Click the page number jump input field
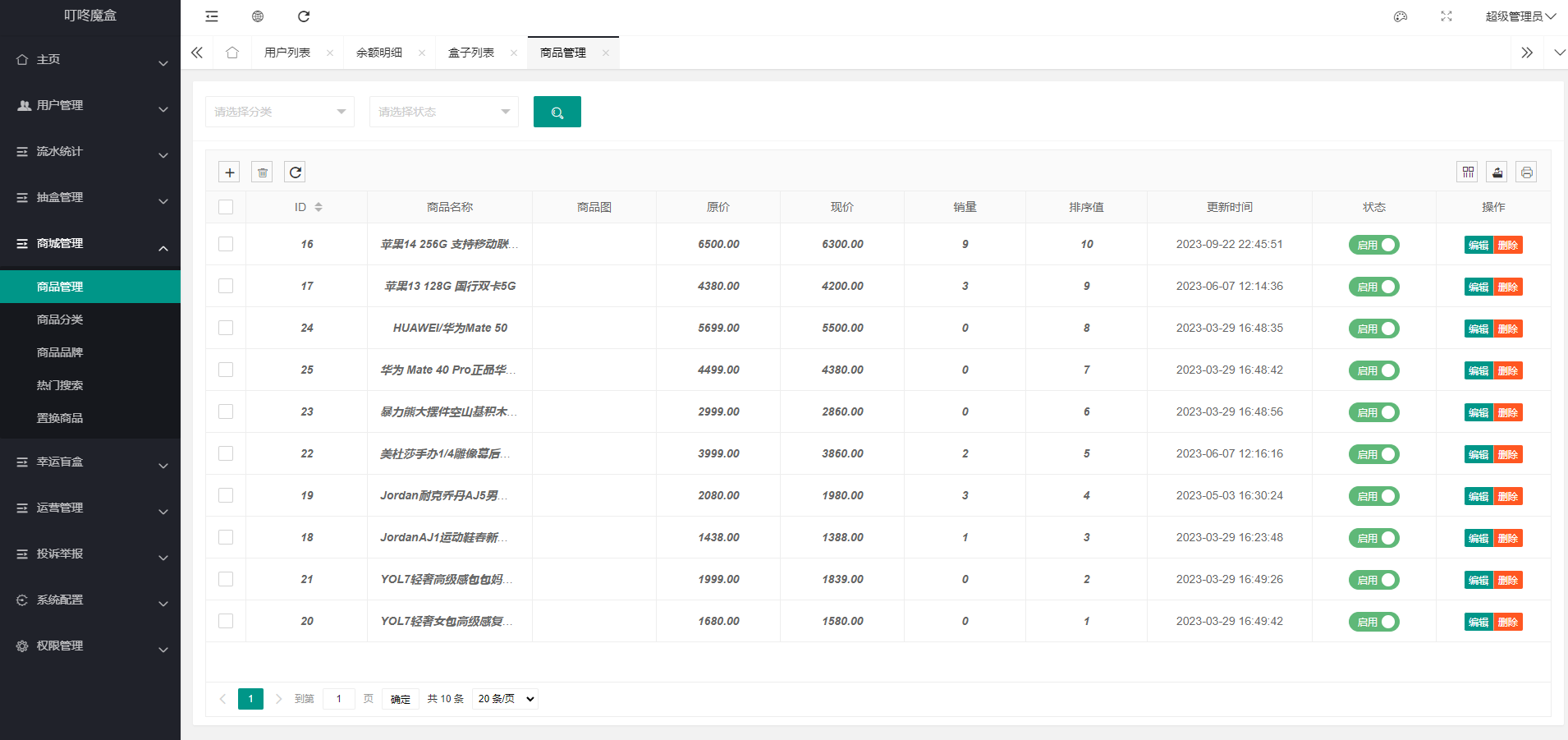The image size is (1568, 740). (x=338, y=699)
